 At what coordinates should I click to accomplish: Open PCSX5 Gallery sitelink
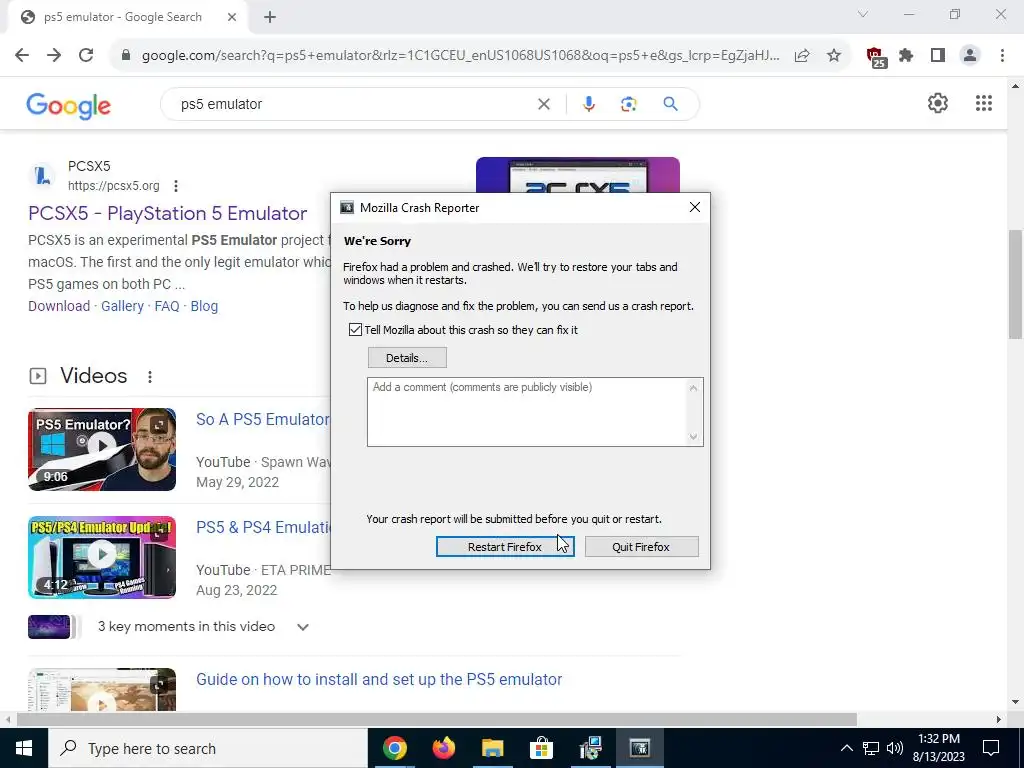[x=122, y=306]
